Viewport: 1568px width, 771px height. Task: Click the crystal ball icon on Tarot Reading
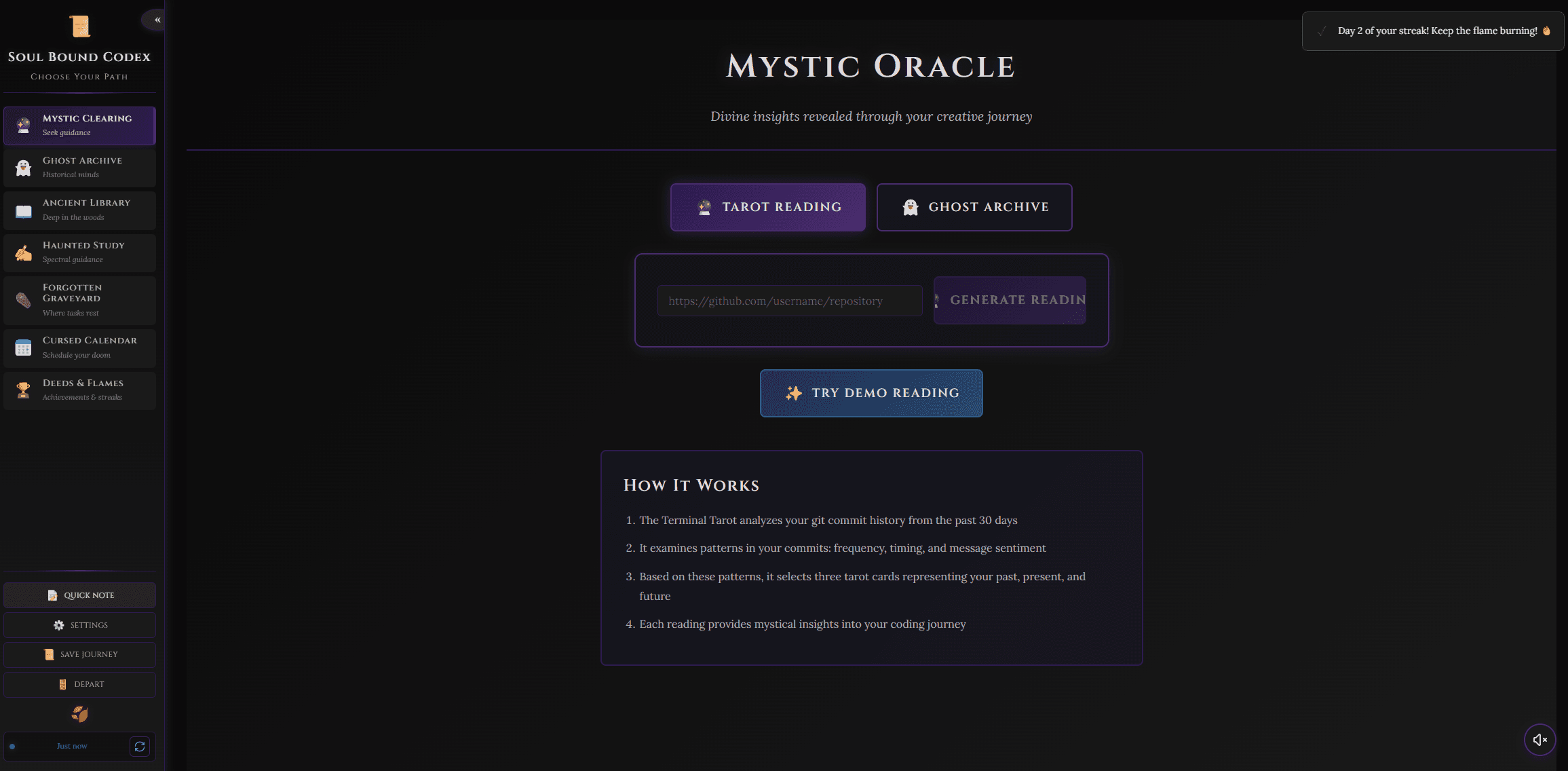tap(705, 208)
